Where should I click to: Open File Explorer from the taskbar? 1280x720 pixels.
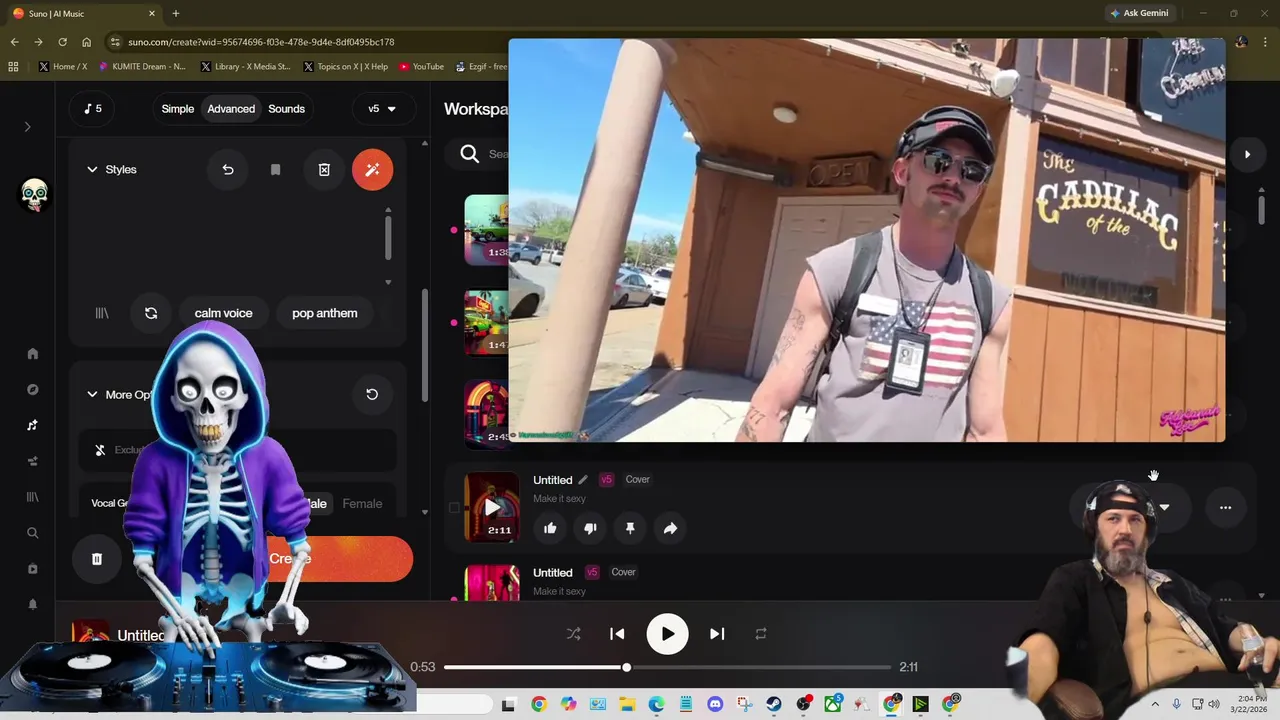tap(627, 704)
